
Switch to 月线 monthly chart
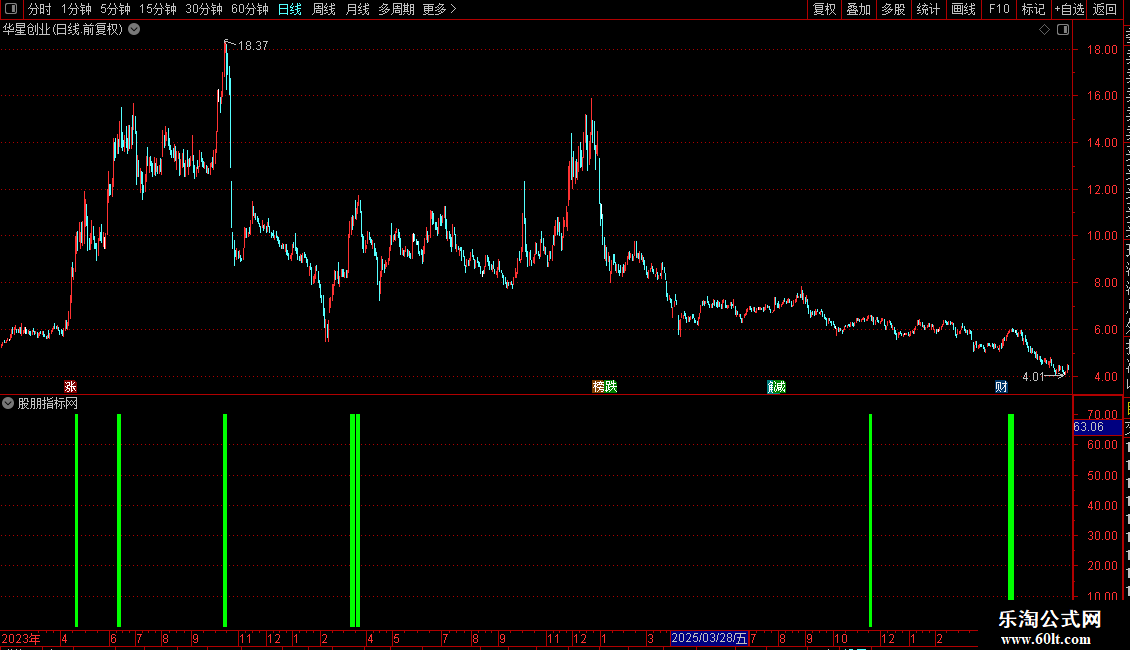pos(357,9)
